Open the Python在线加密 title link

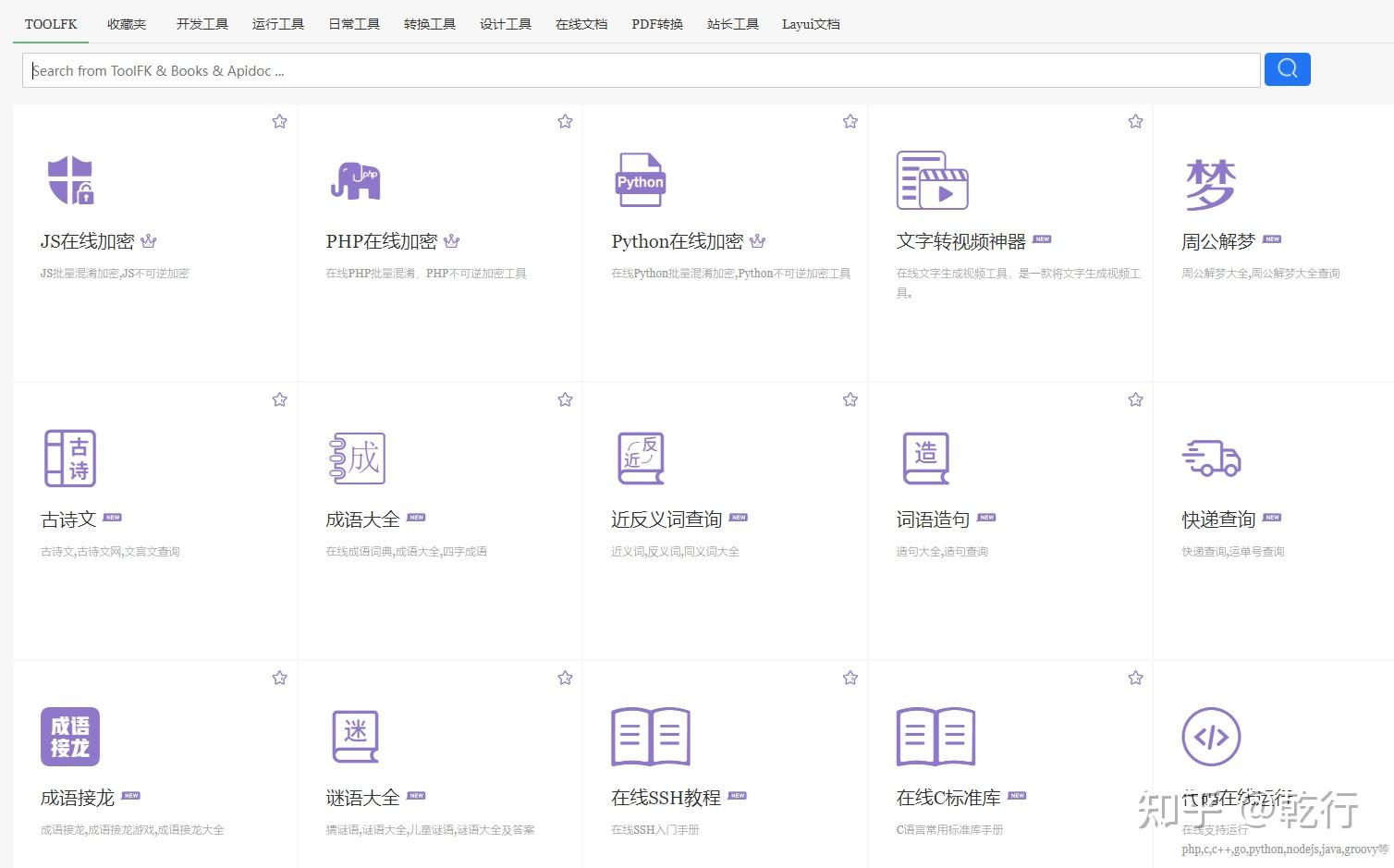pyautogui.click(x=678, y=241)
